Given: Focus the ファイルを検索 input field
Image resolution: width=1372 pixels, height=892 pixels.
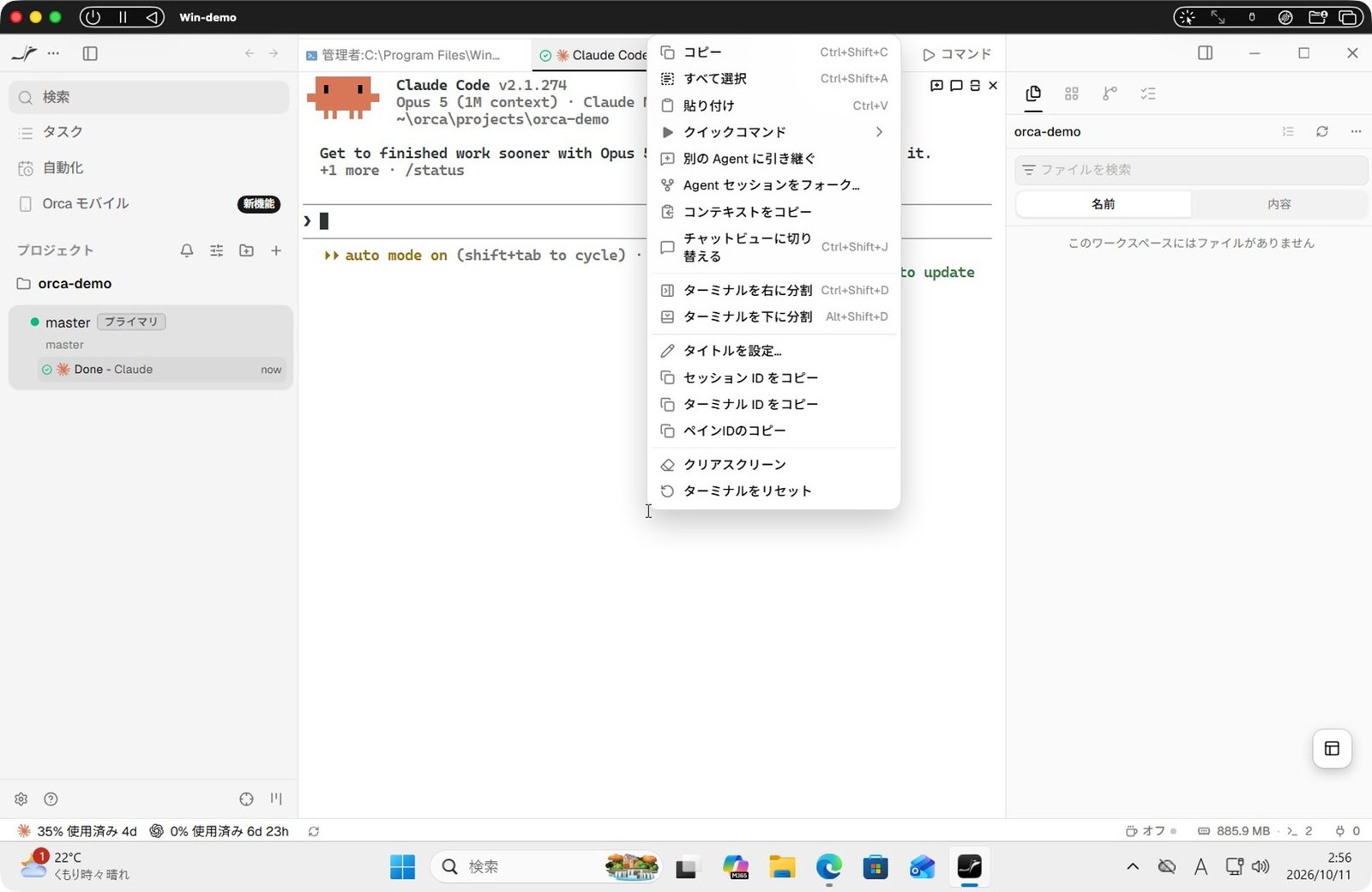Looking at the screenshot, I should tap(1191, 170).
